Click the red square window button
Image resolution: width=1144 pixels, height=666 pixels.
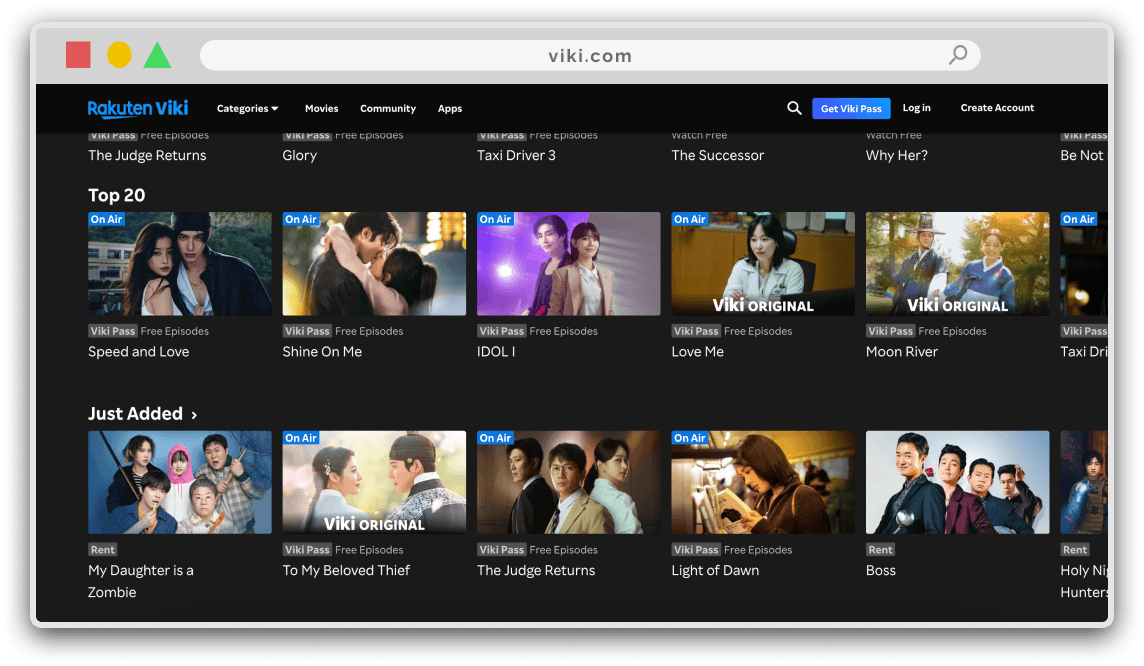78,55
